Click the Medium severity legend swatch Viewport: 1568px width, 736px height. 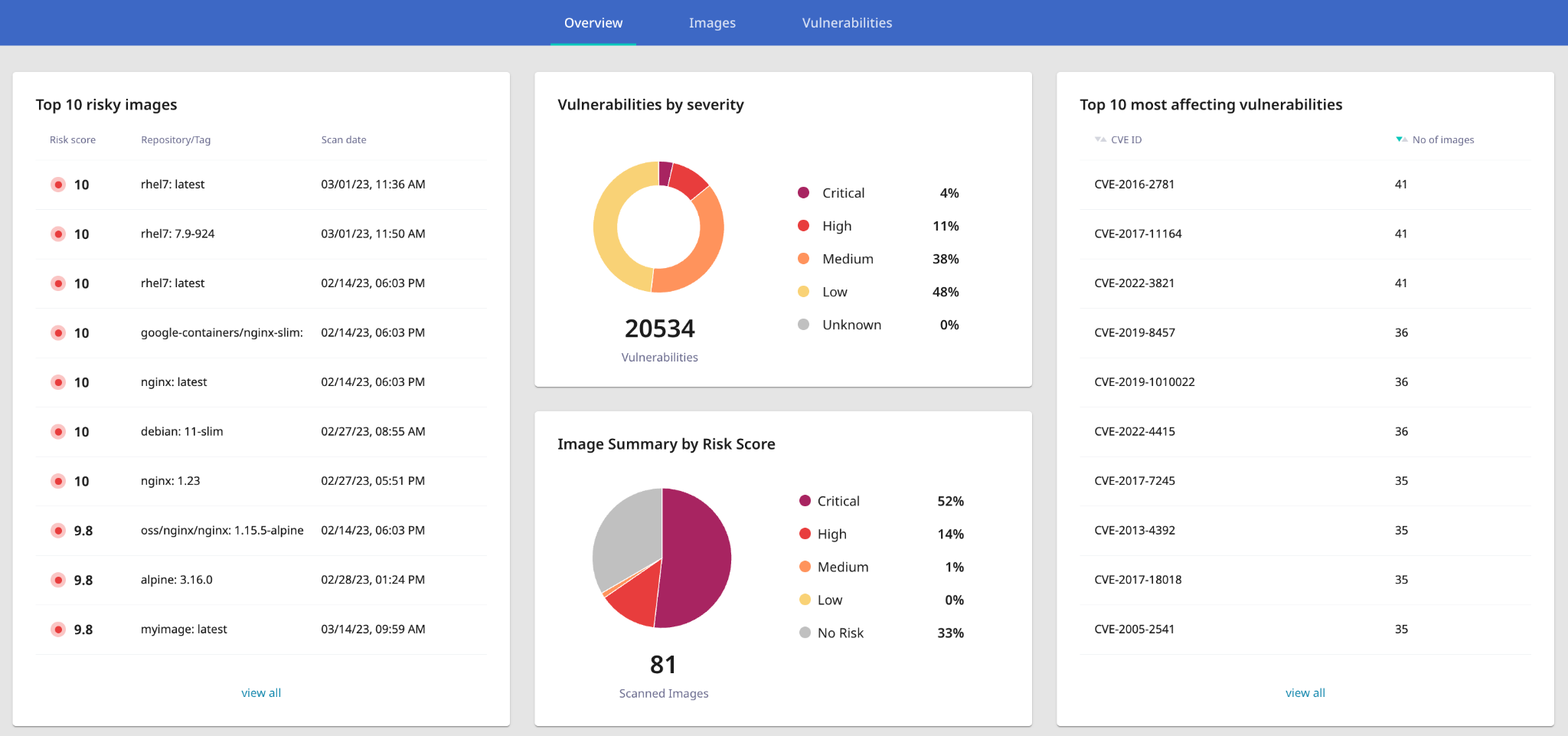coord(803,259)
